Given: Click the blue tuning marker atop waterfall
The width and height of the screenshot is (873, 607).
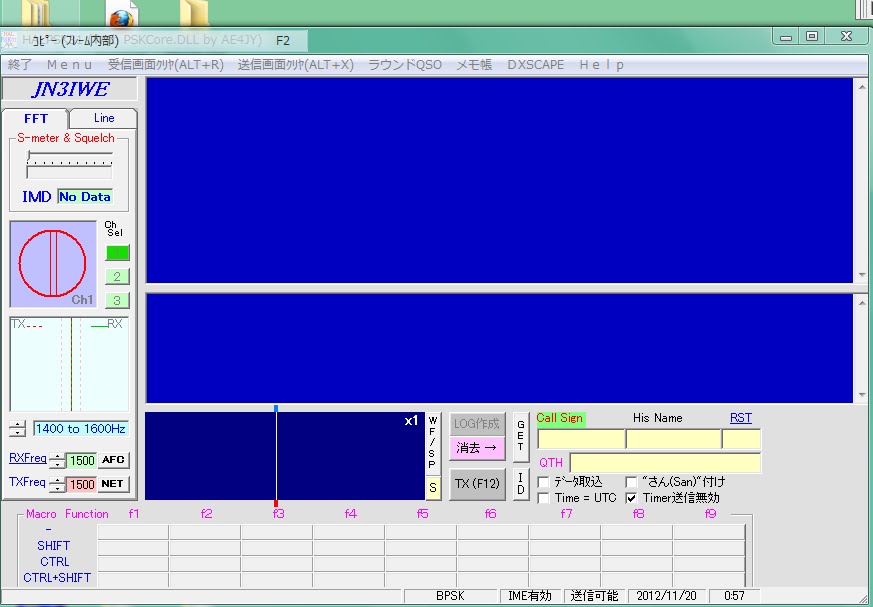Looking at the screenshot, I should [x=276, y=408].
